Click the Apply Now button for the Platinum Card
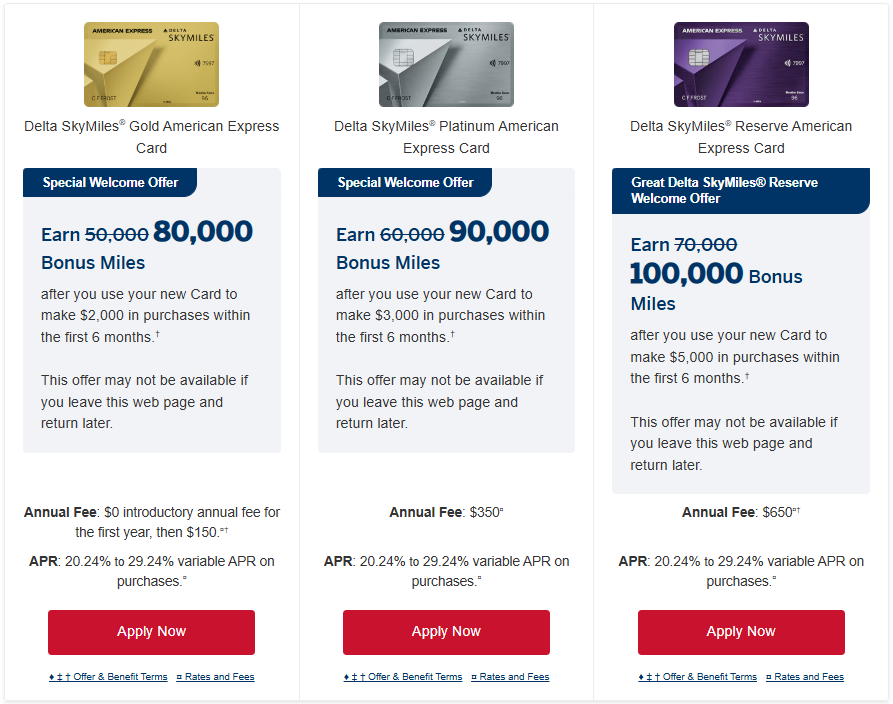The image size is (893, 704). click(x=446, y=632)
